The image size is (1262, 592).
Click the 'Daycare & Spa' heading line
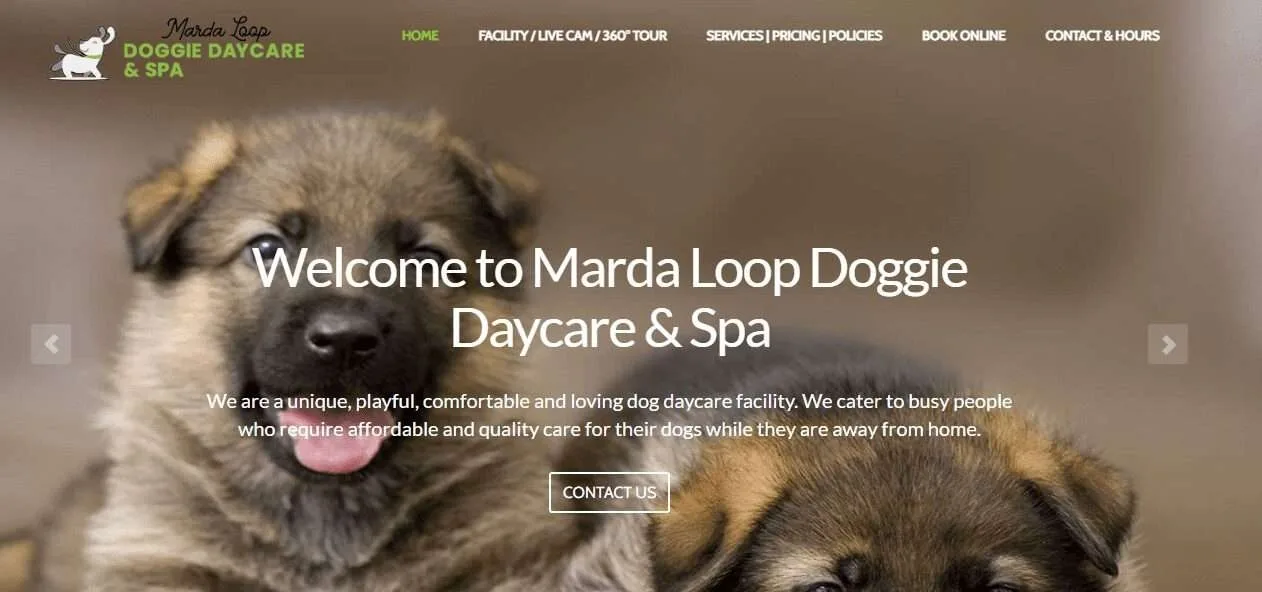click(610, 329)
